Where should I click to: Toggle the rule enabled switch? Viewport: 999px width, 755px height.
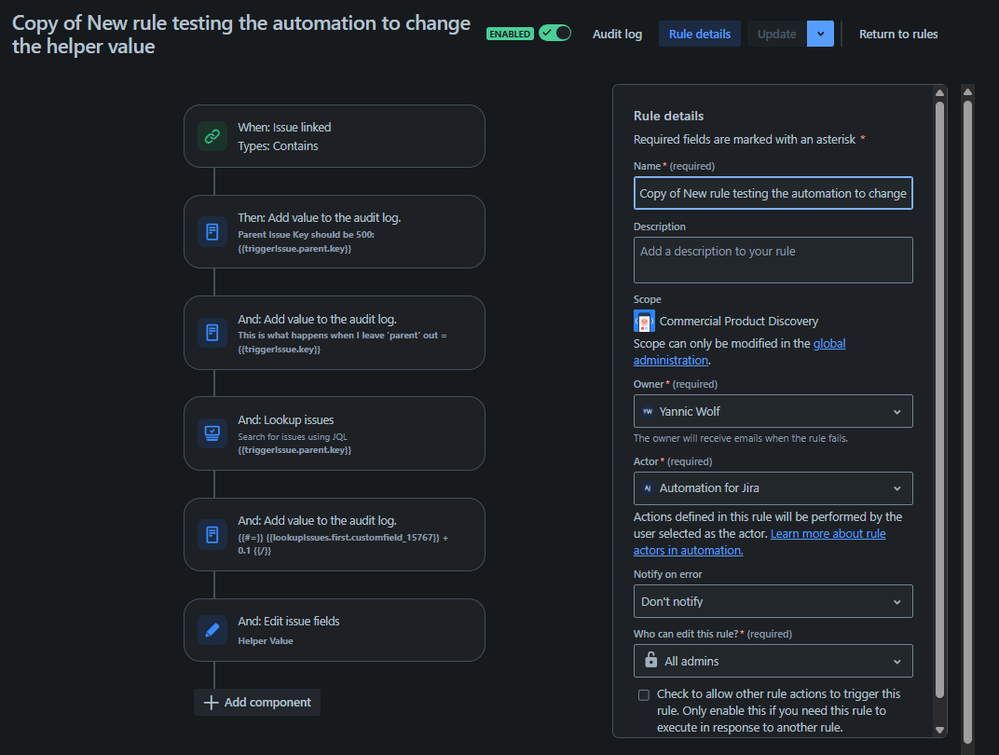pyautogui.click(x=555, y=33)
